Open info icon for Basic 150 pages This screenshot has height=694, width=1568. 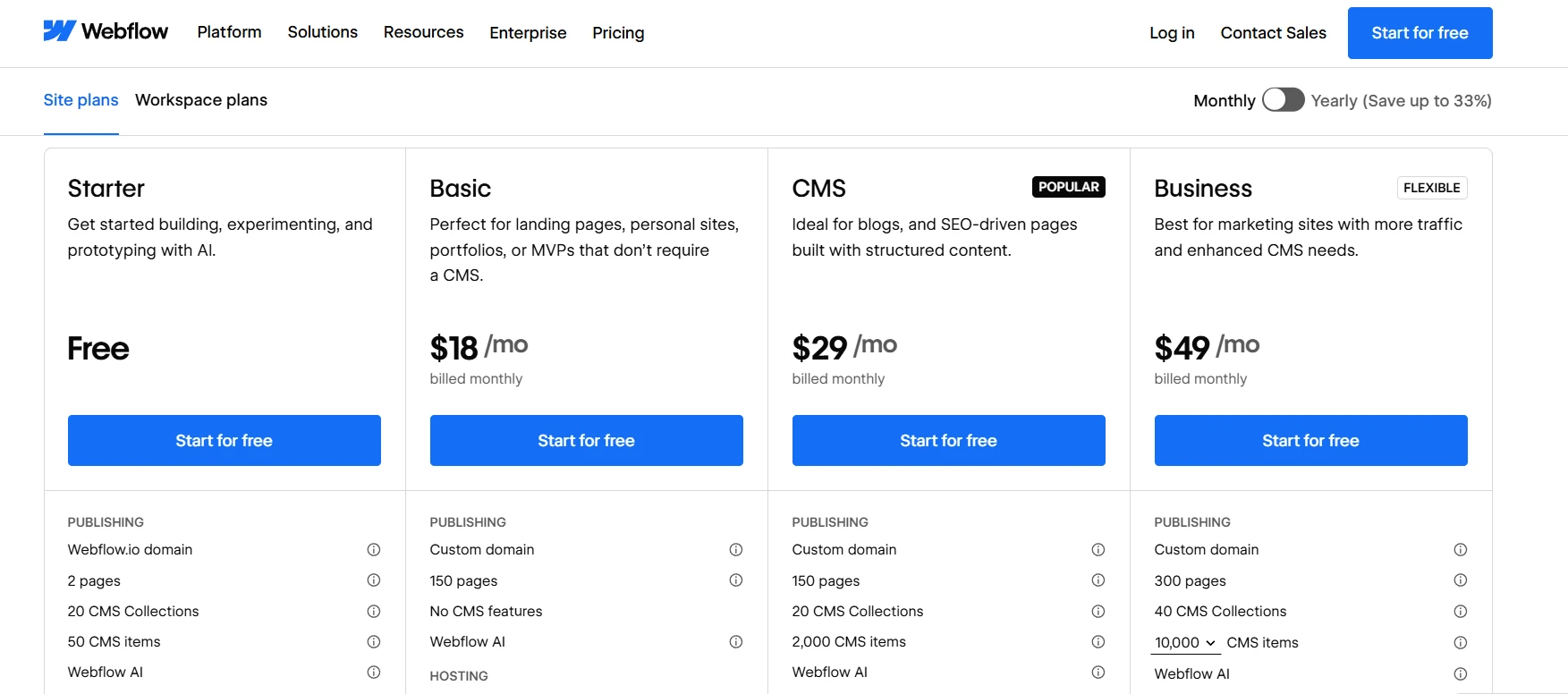(x=736, y=580)
